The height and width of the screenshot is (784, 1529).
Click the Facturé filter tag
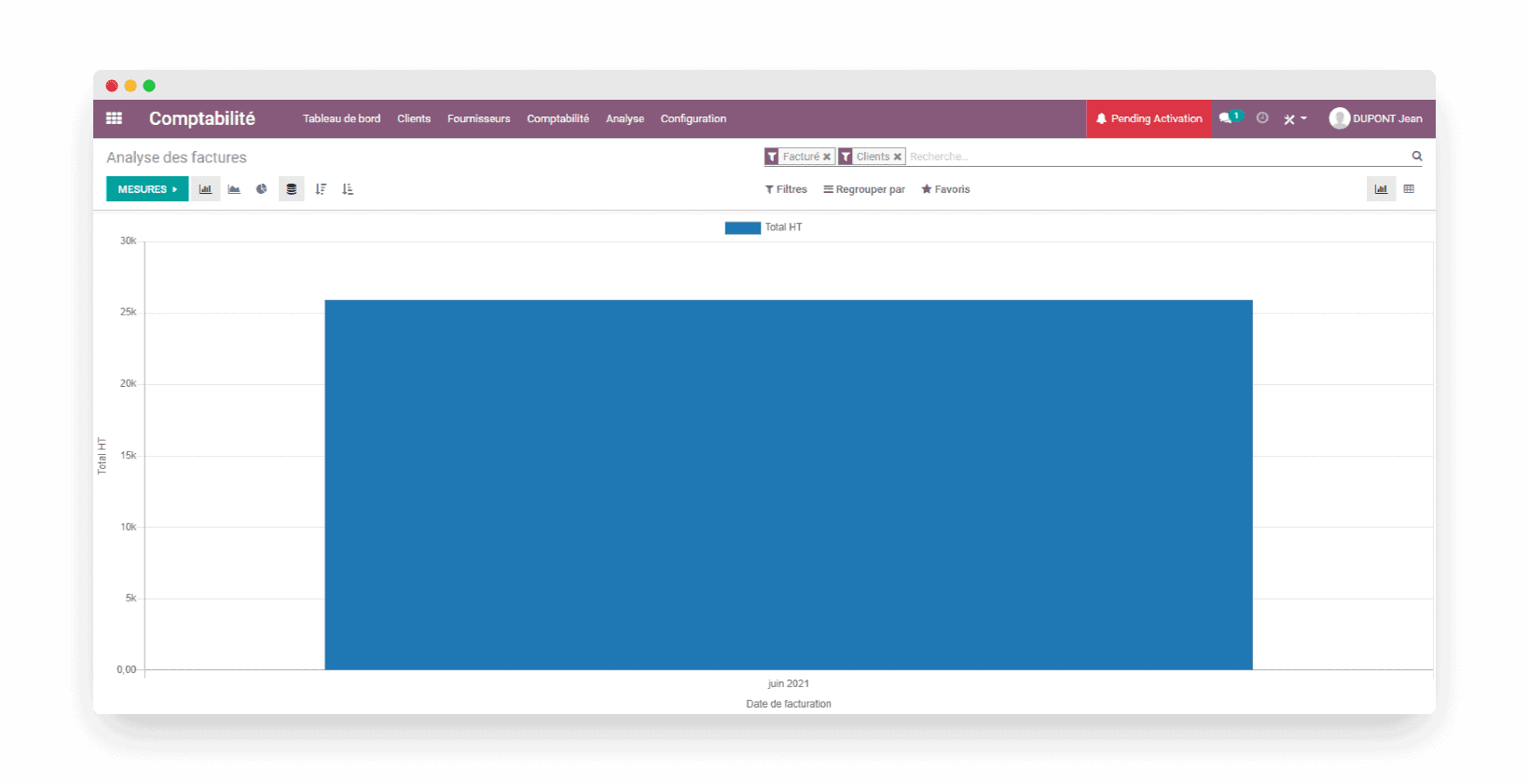(799, 157)
